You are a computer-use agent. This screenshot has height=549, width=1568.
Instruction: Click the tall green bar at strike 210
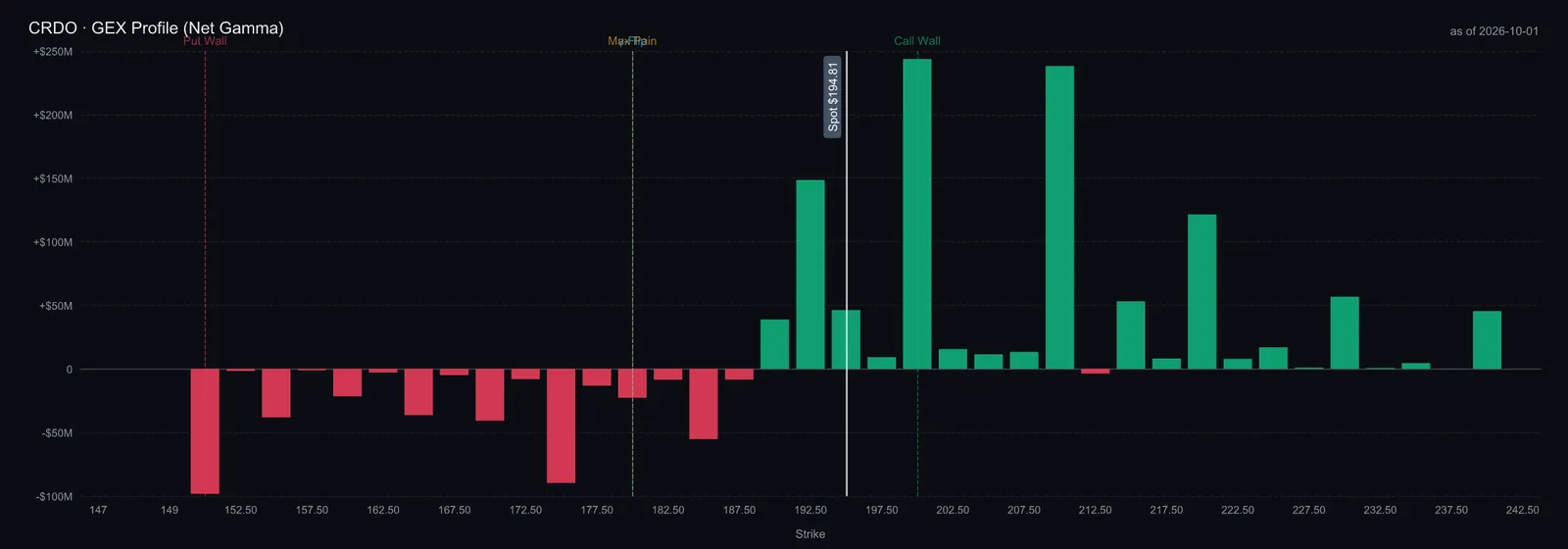[x=1059, y=218]
